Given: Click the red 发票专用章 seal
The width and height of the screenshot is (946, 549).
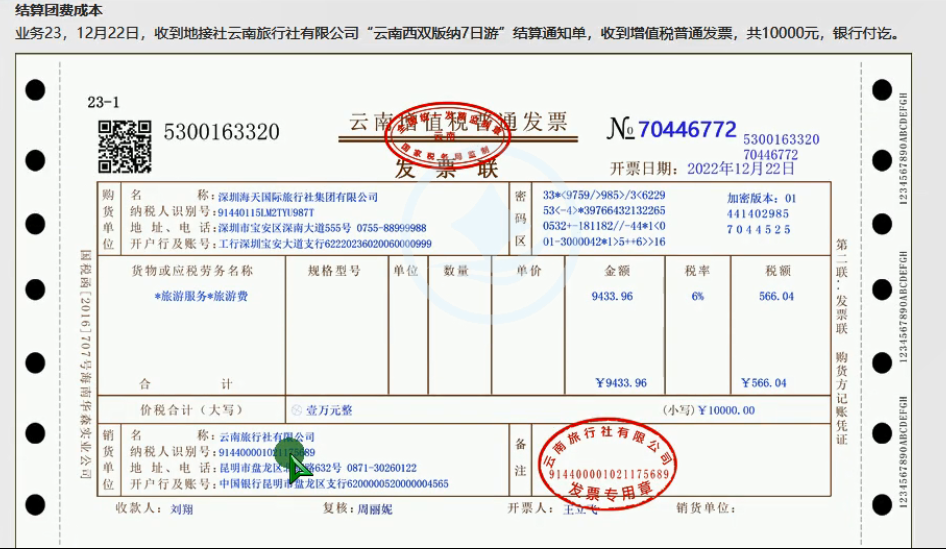Looking at the screenshot, I should [x=605, y=463].
